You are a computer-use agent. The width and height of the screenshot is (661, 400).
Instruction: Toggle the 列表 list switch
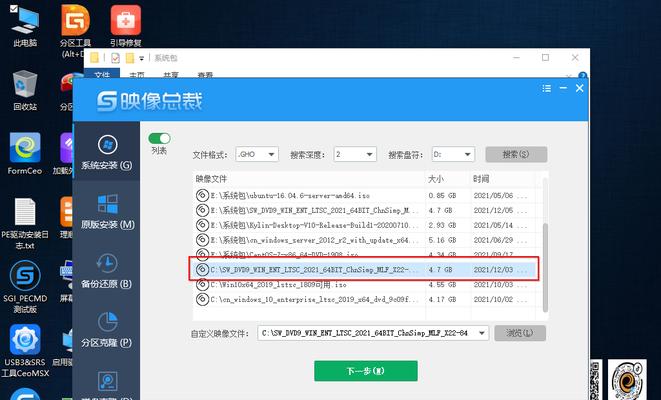click(x=159, y=138)
